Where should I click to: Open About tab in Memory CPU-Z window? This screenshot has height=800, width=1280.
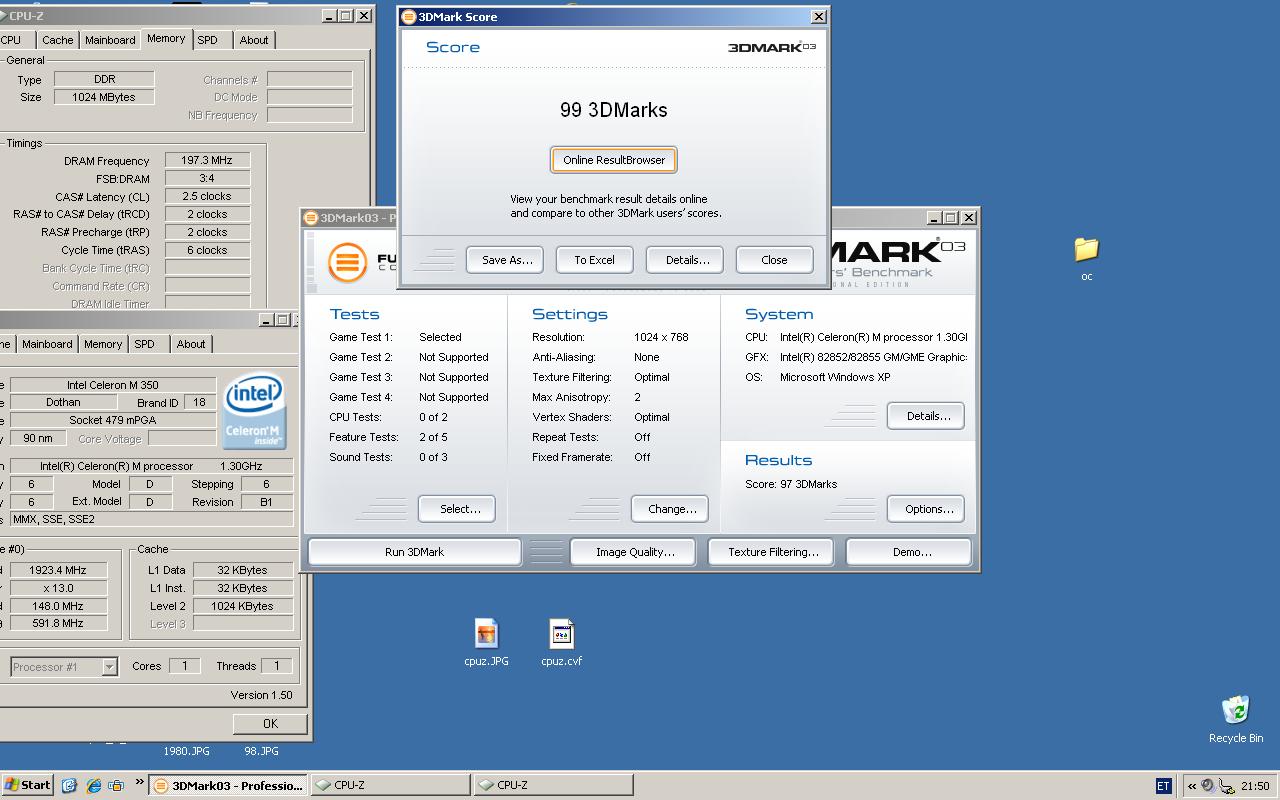coord(254,40)
